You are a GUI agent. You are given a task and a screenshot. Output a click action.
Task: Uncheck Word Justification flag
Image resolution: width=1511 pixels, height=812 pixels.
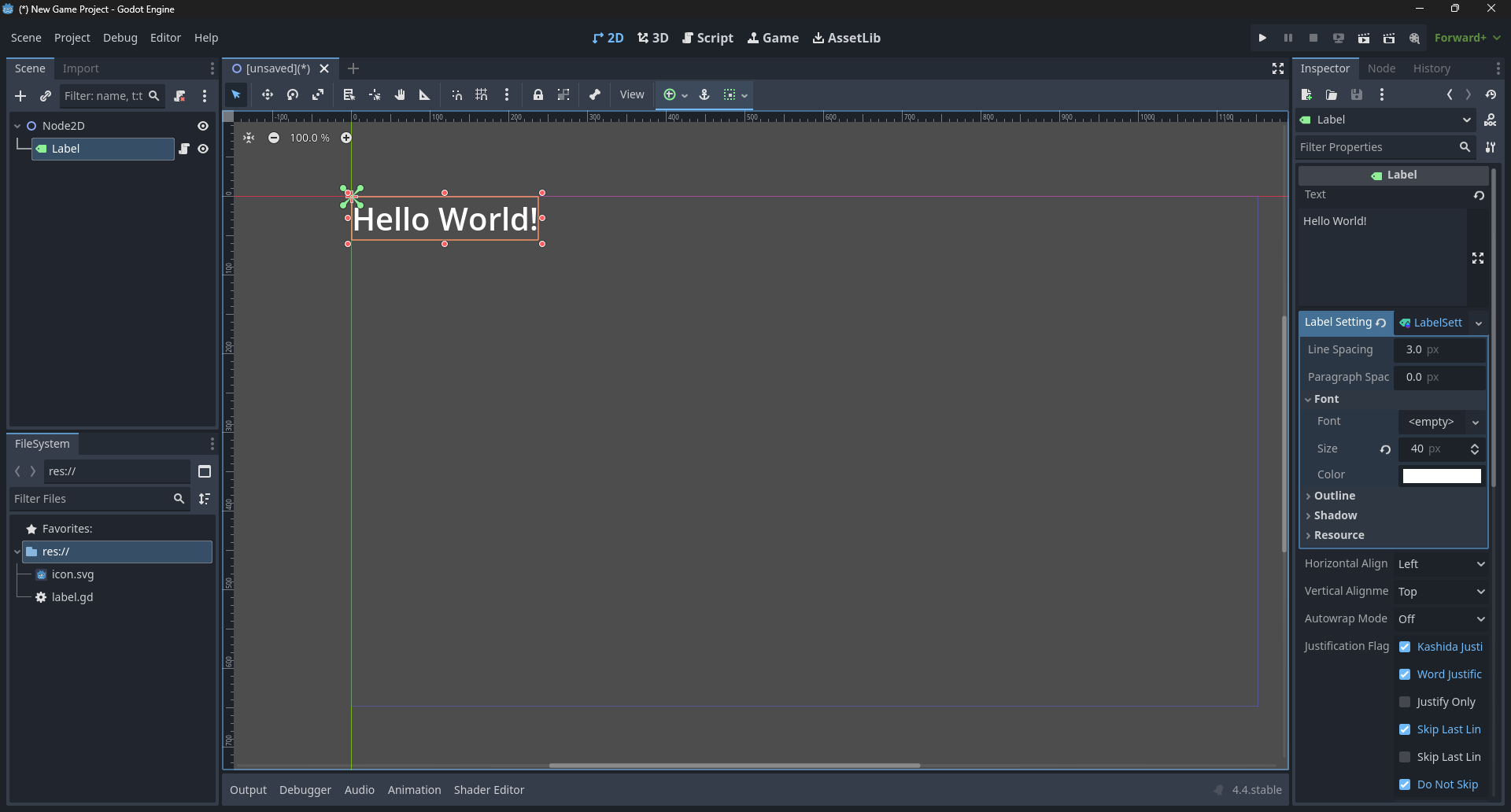coord(1405,674)
